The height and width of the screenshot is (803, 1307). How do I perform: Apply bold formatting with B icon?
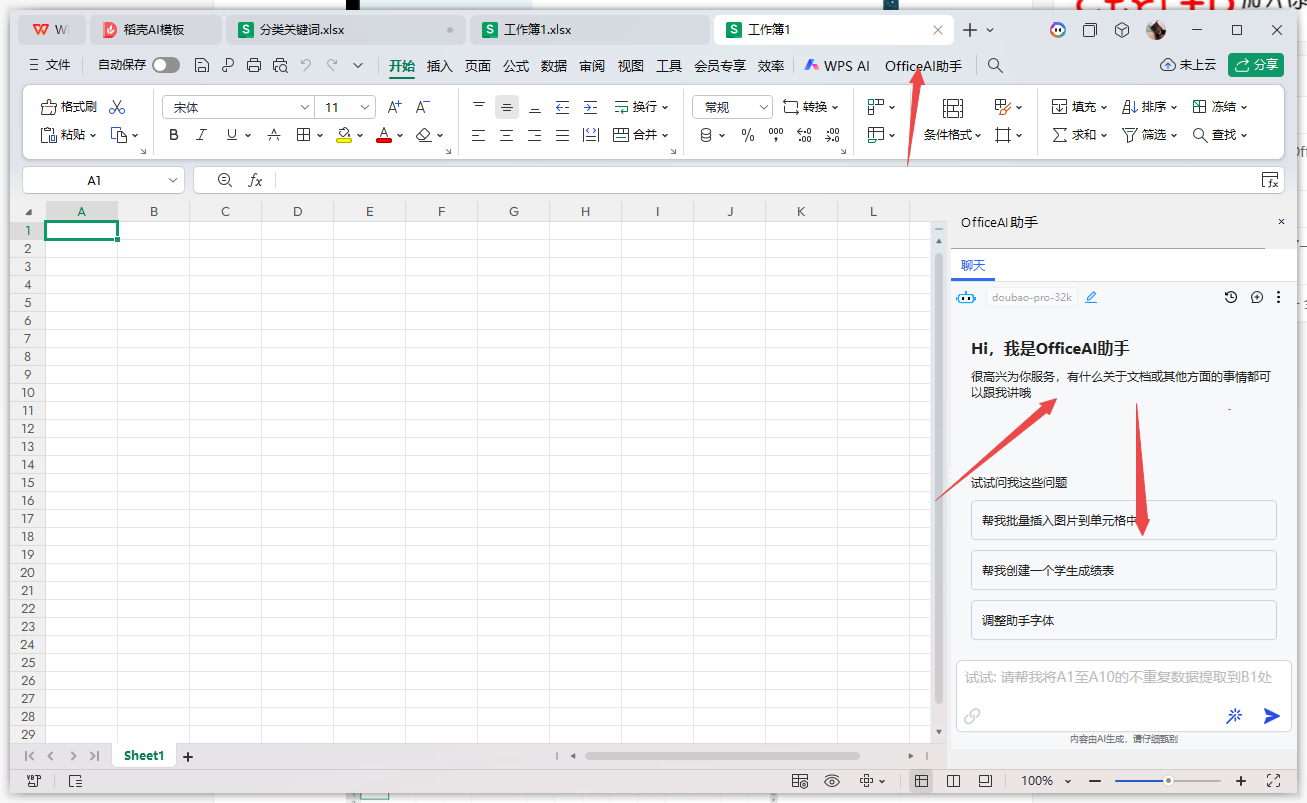tap(174, 135)
